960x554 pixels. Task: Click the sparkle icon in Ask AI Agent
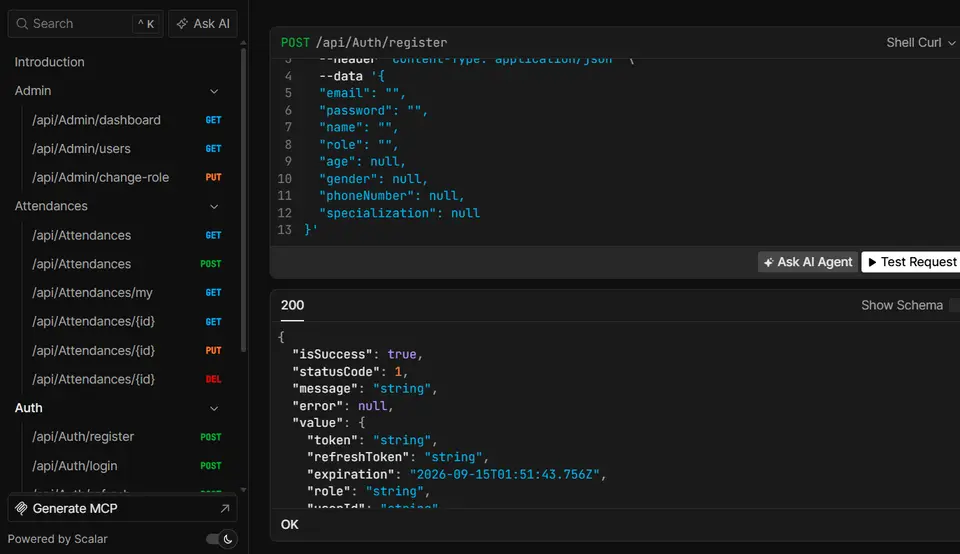point(768,263)
